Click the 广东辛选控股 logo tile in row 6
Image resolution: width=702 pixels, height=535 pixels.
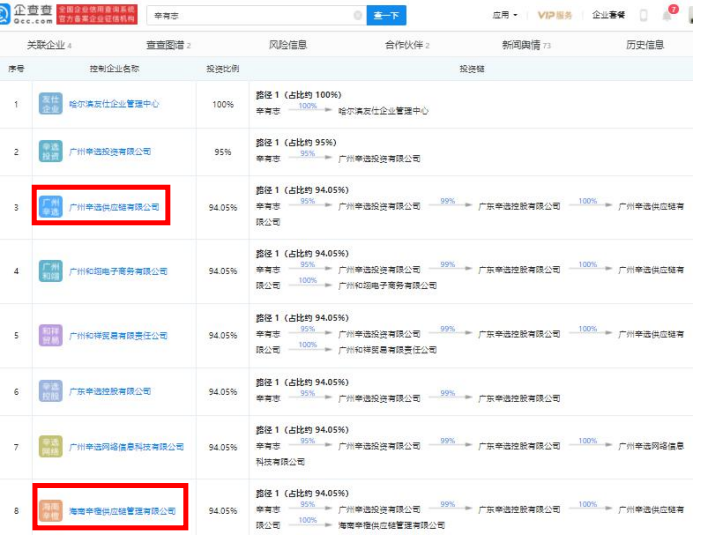point(51,391)
